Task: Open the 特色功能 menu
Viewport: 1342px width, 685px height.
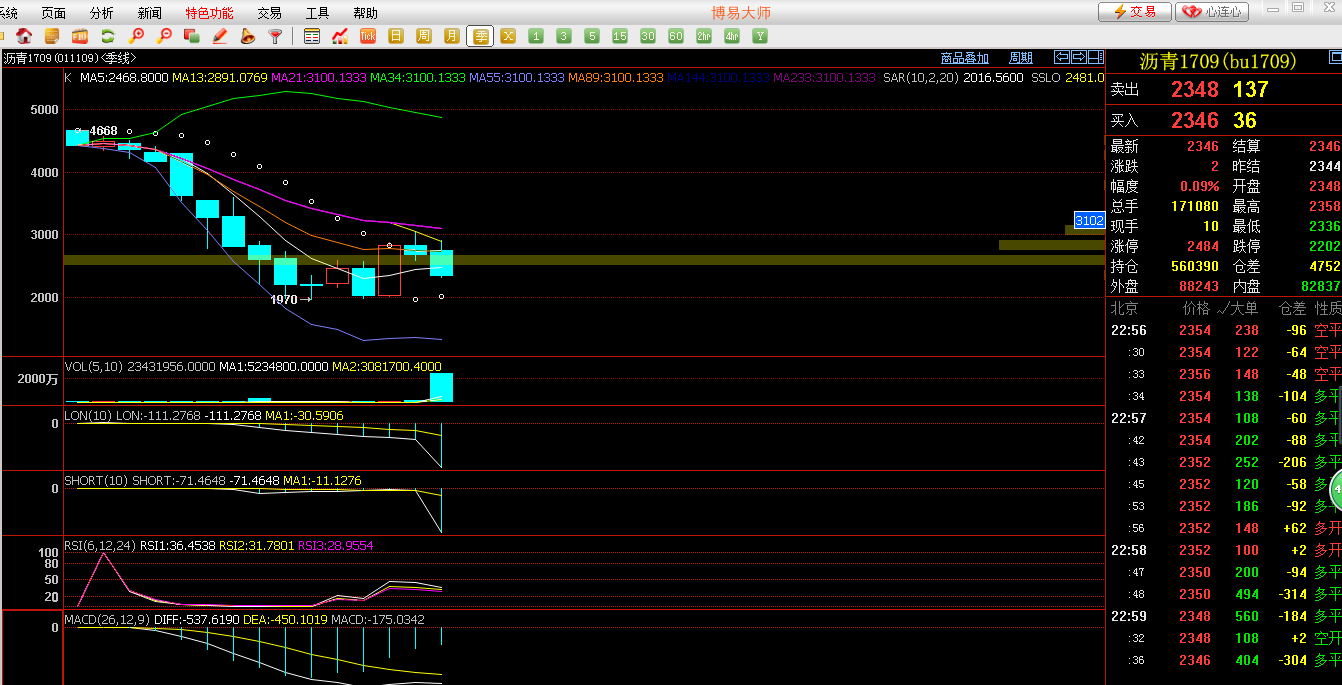Action: click(209, 13)
